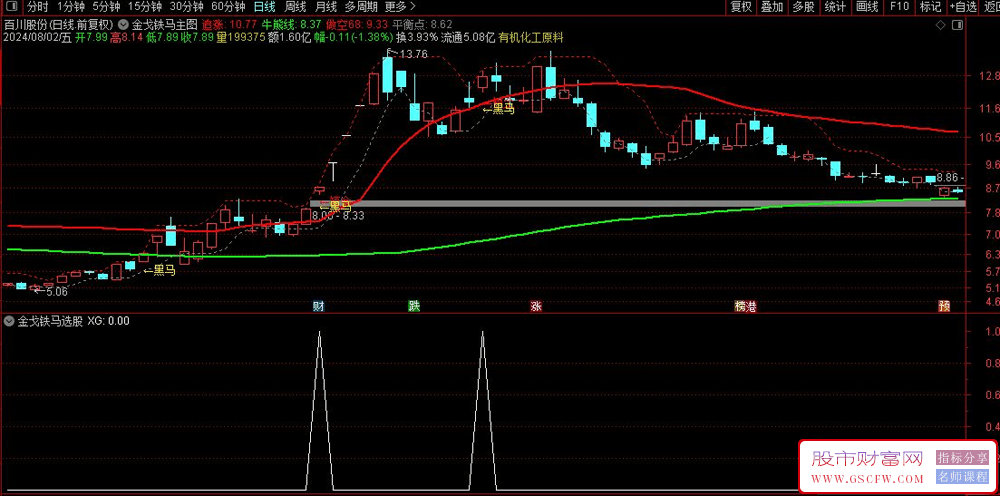Click the 黑马 signal near the peak
1000x496 pixels.
point(499,108)
